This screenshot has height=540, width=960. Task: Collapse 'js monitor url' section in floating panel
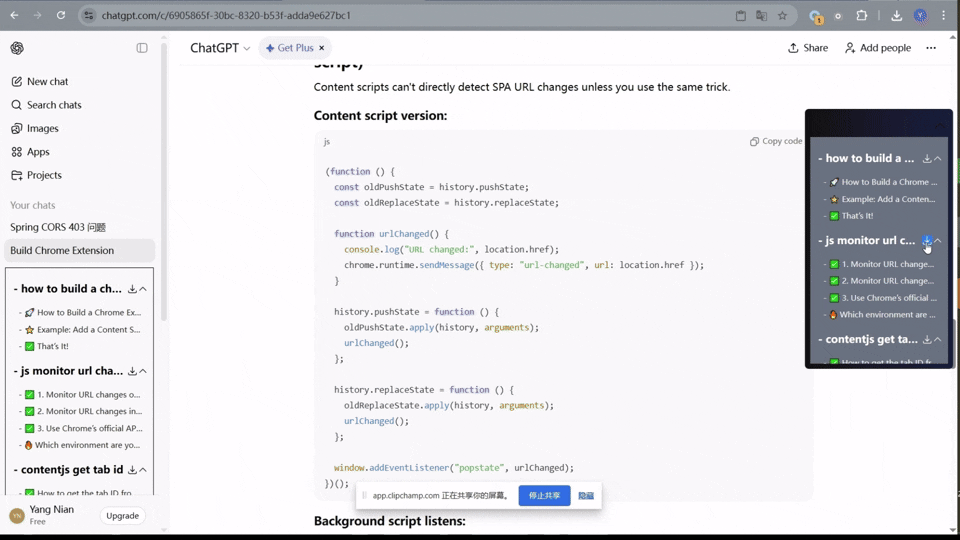pos(938,241)
